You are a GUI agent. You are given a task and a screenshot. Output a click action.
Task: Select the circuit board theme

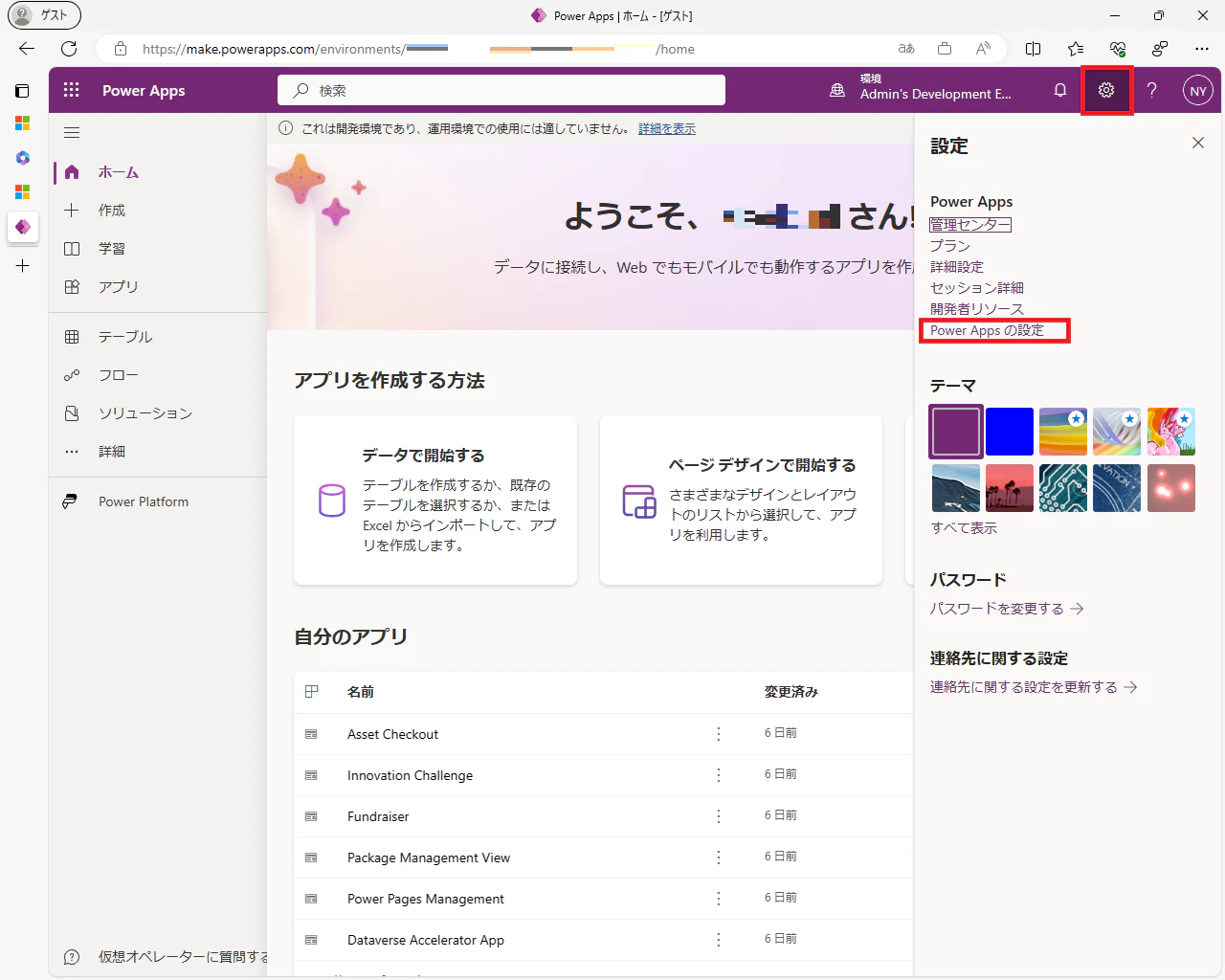(1063, 488)
